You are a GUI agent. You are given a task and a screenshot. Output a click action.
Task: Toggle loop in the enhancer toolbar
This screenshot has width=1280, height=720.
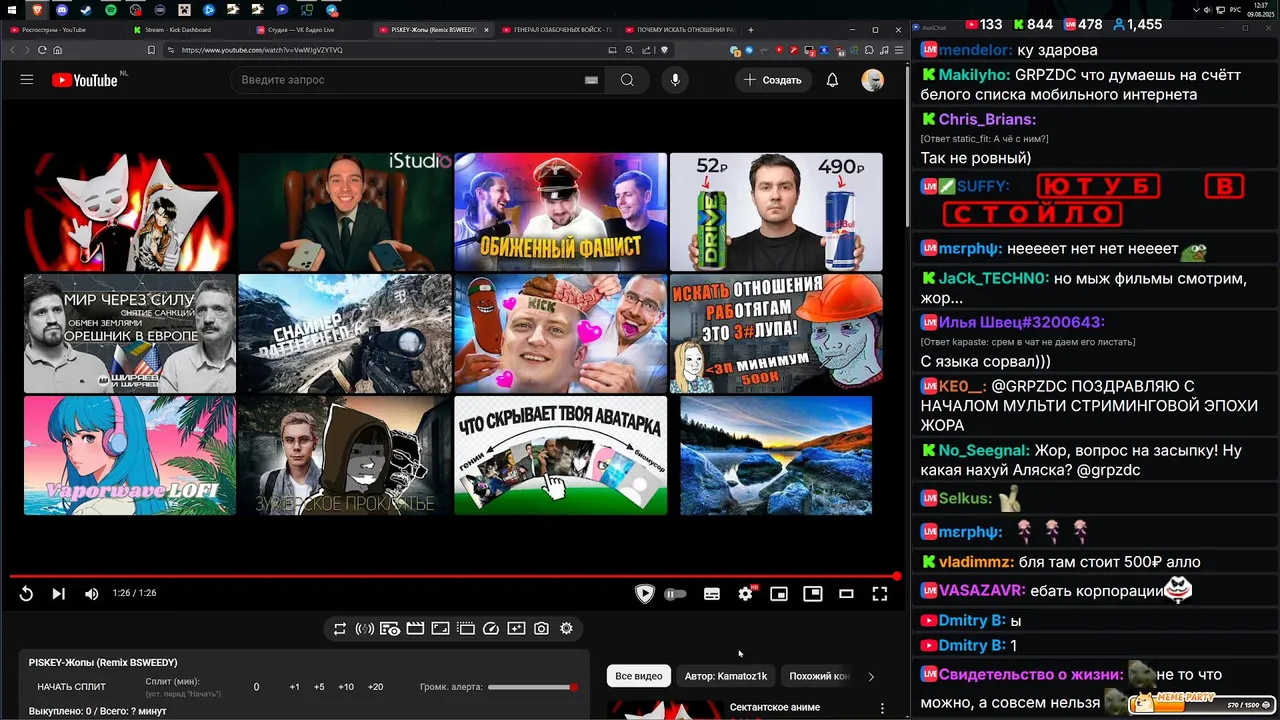pyautogui.click(x=340, y=629)
